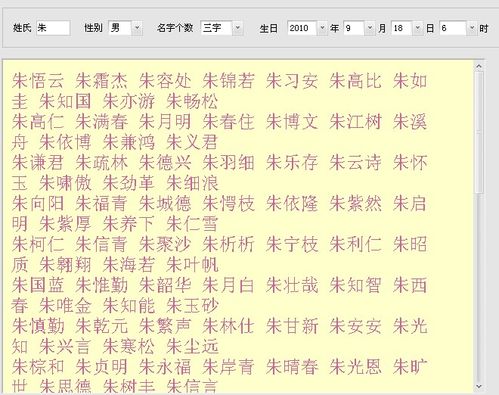Image resolution: width=499 pixels, height=395 pixels.
Task: Click the name 朱细浪
Action: point(192,183)
